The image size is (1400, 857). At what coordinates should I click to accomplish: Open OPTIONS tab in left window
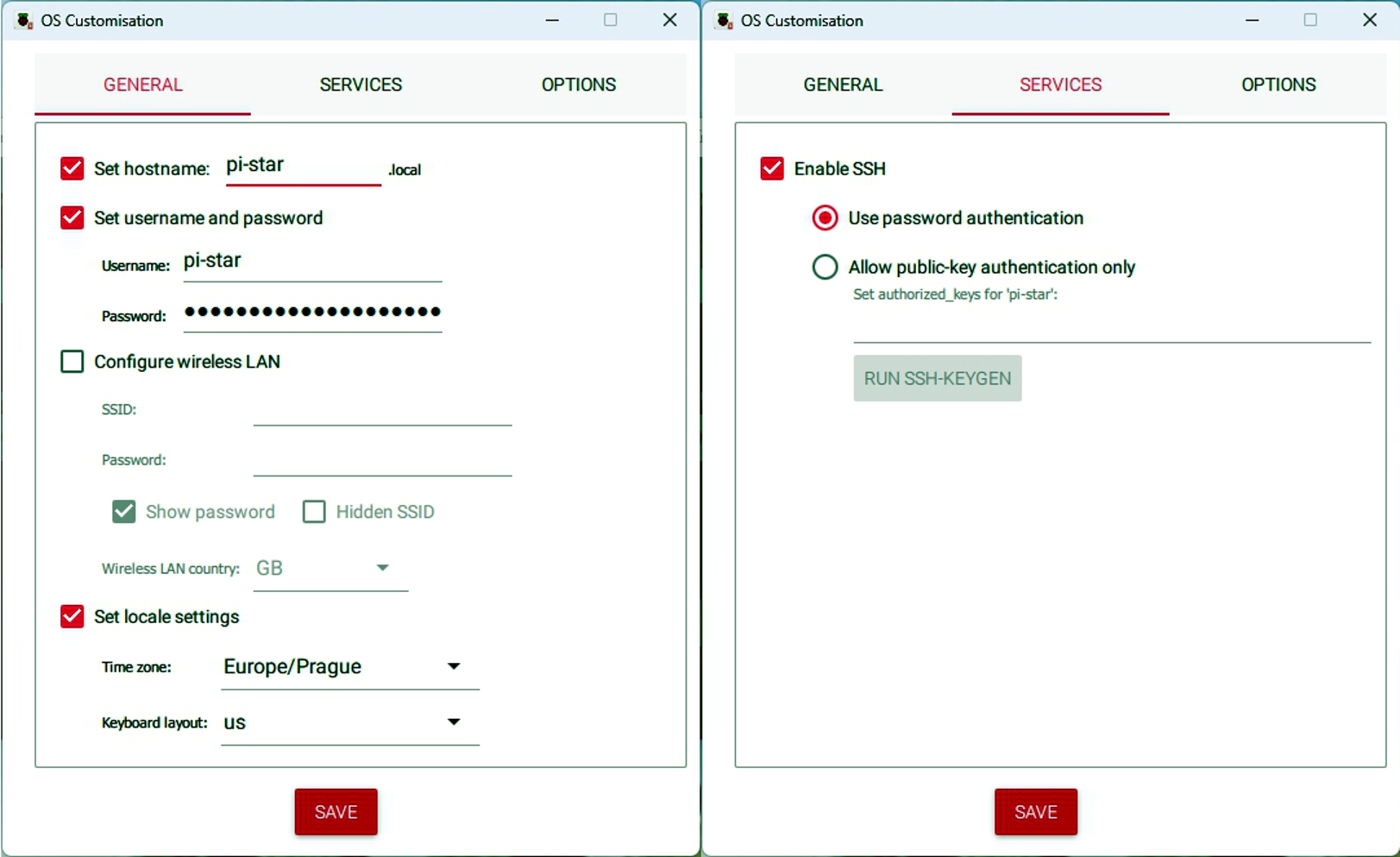(x=579, y=85)
